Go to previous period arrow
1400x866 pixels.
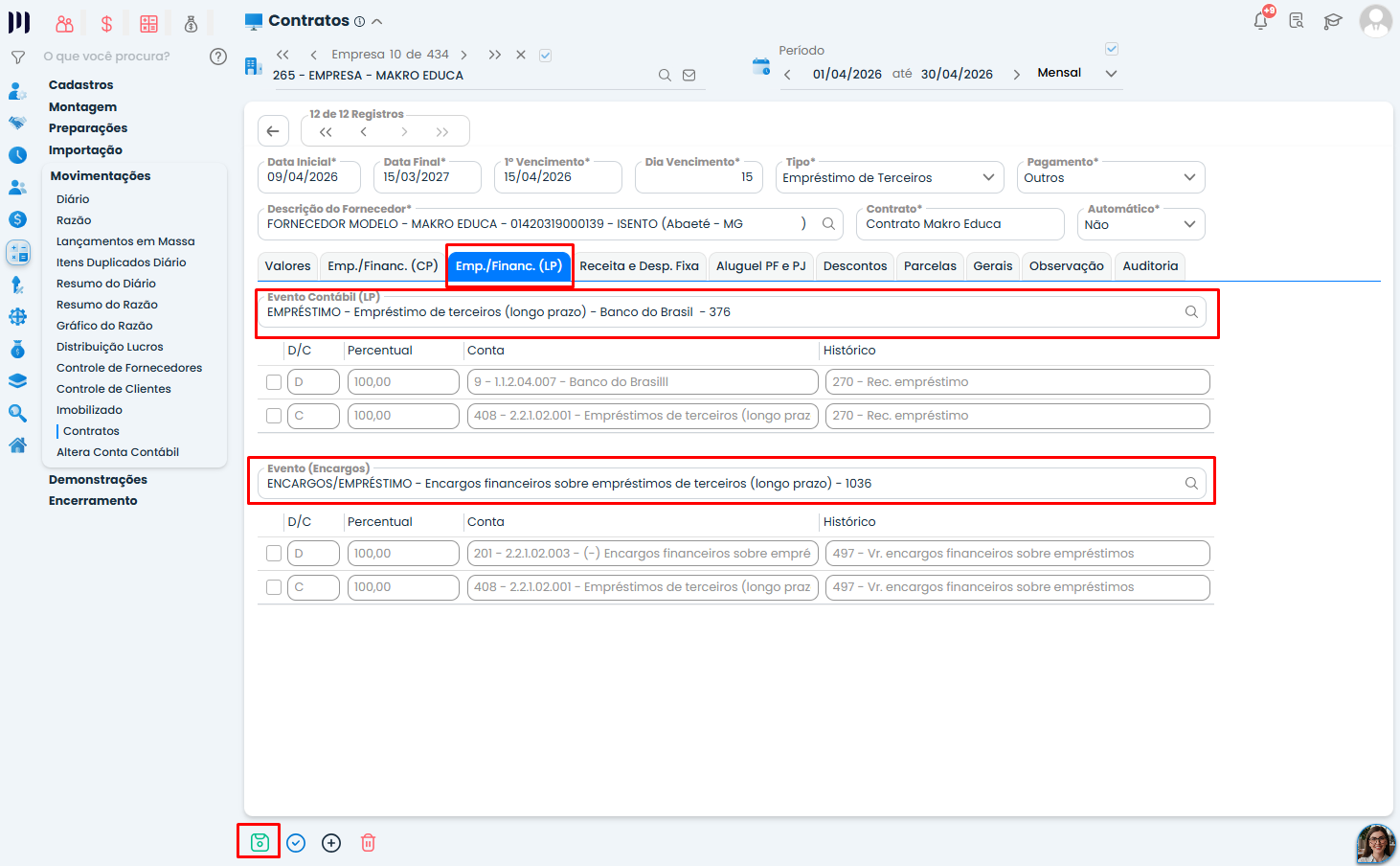click(x=787, y=74)
